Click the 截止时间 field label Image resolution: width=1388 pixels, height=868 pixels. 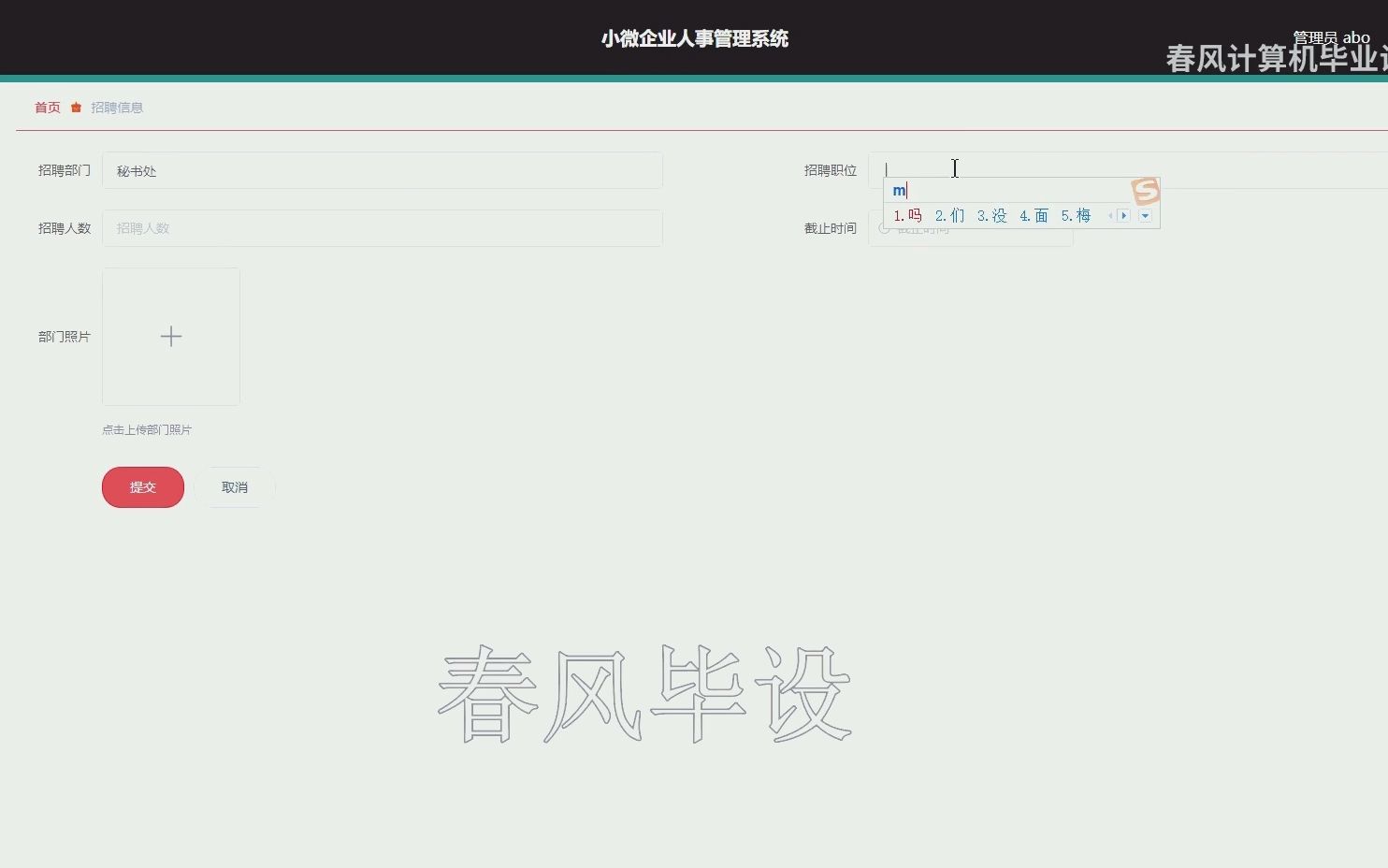click(831, 228)
